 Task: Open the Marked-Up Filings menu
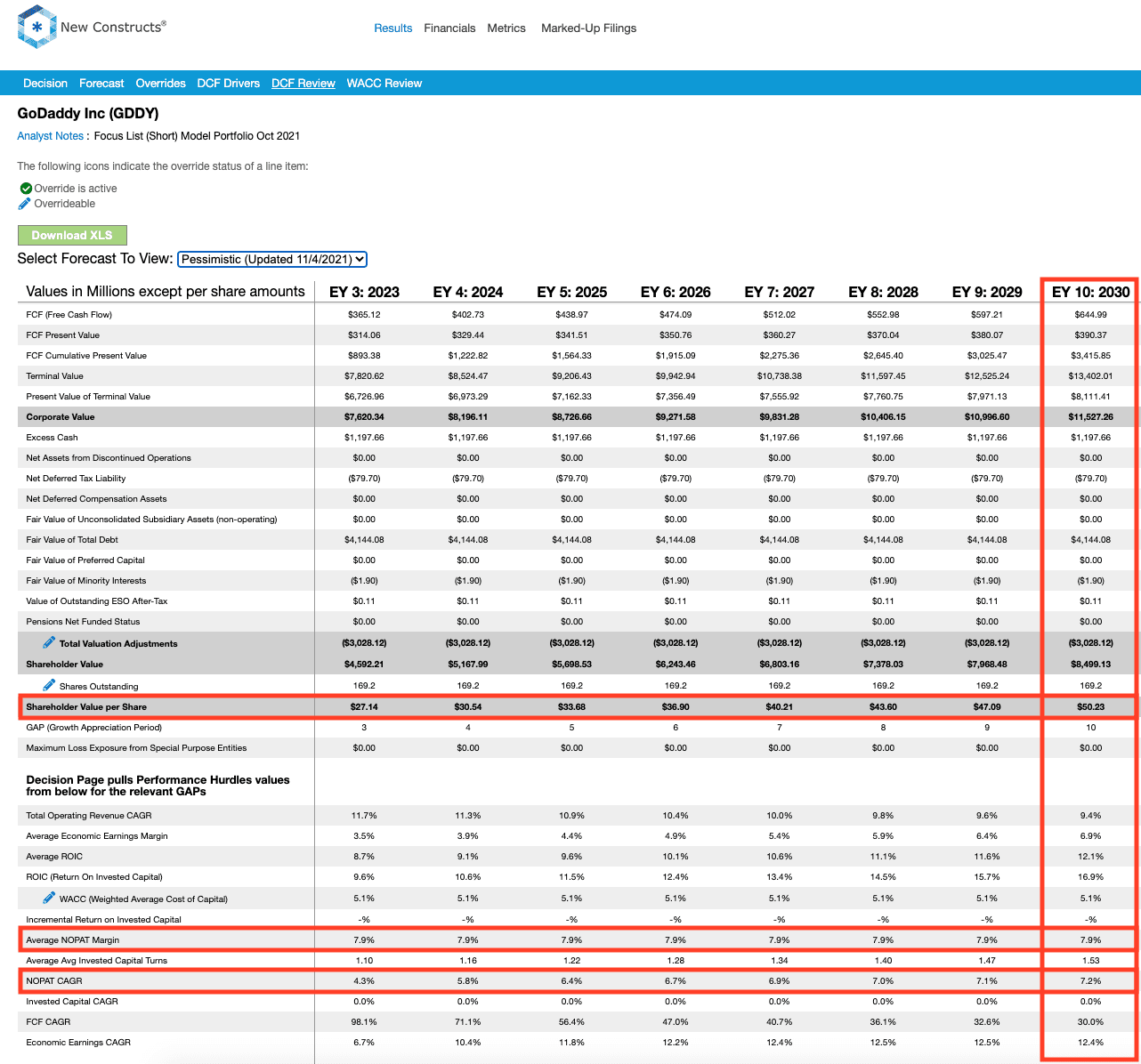tap(588, 28)
